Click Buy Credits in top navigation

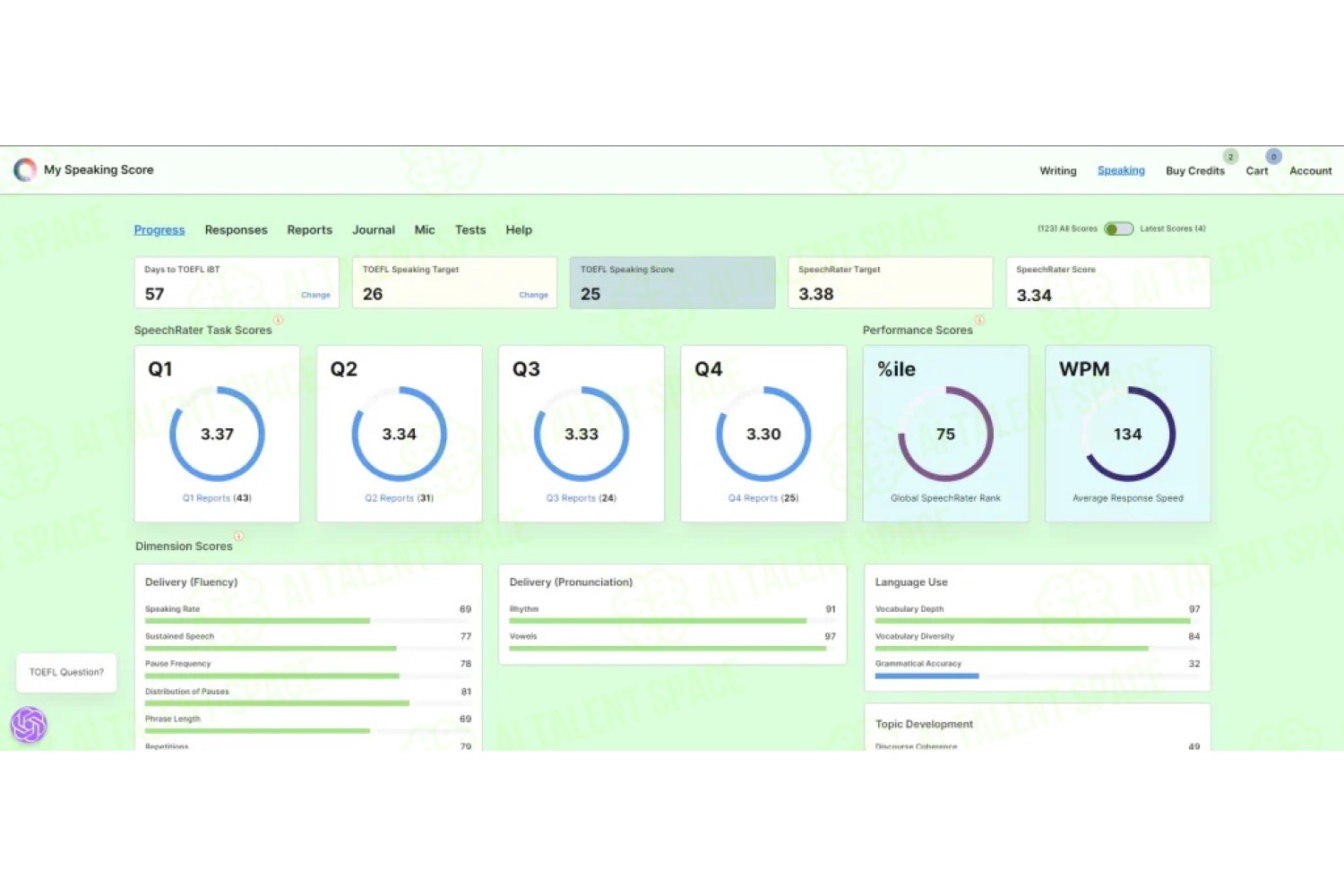click(x=1195, y=171)
